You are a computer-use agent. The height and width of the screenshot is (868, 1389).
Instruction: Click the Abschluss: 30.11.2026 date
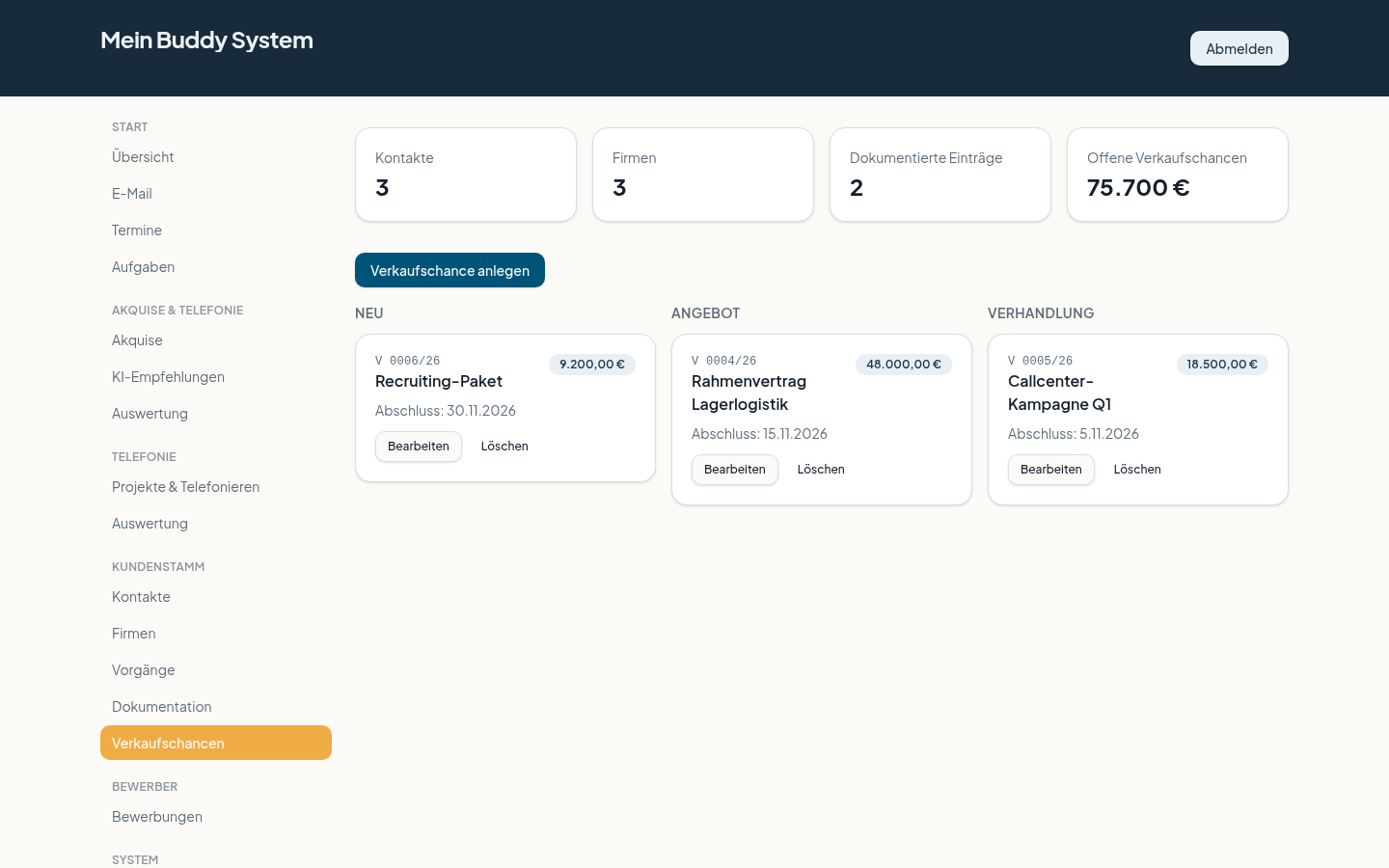click(x=446, y=411)
